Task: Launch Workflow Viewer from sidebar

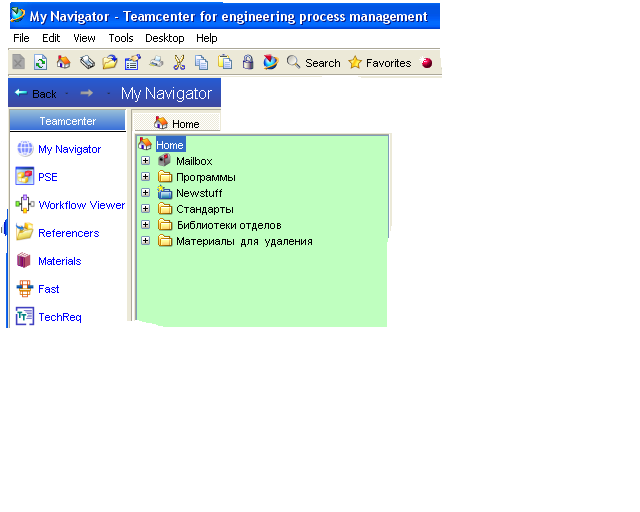Action: point(82,205)
